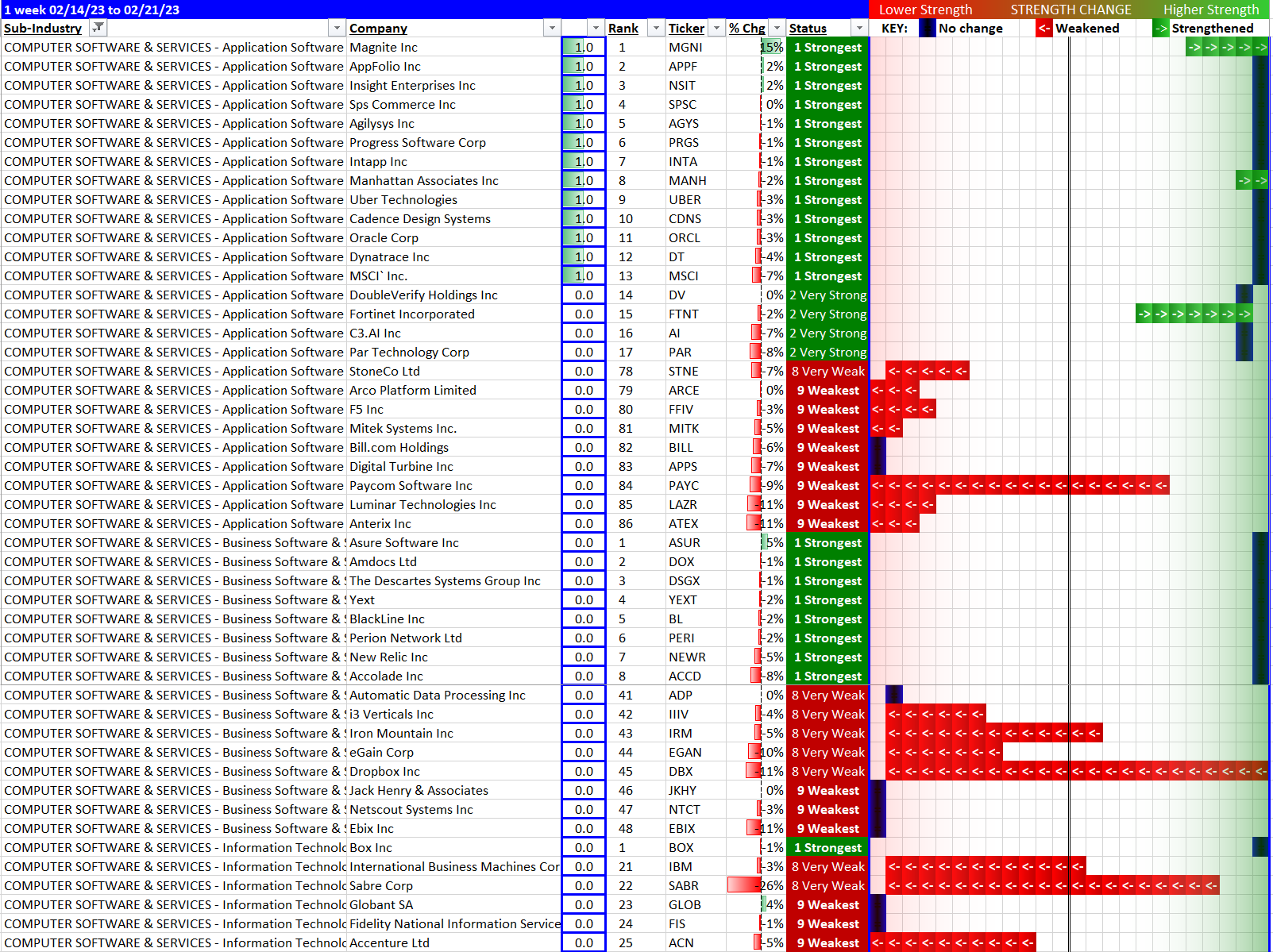The image size is (1273, 952).
Task: Click the "KEY:" label cell
Action: click(x=894, y=29)
